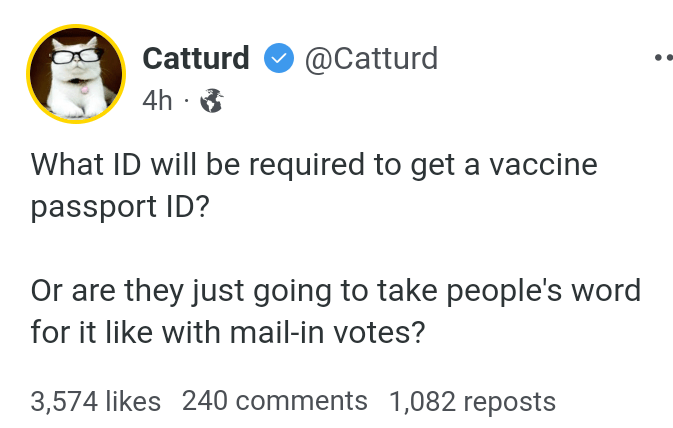Image resolution: width=673 pixels, height=428 pixels.
Task: Click the line "What ID will be required"
Action: 314,164
